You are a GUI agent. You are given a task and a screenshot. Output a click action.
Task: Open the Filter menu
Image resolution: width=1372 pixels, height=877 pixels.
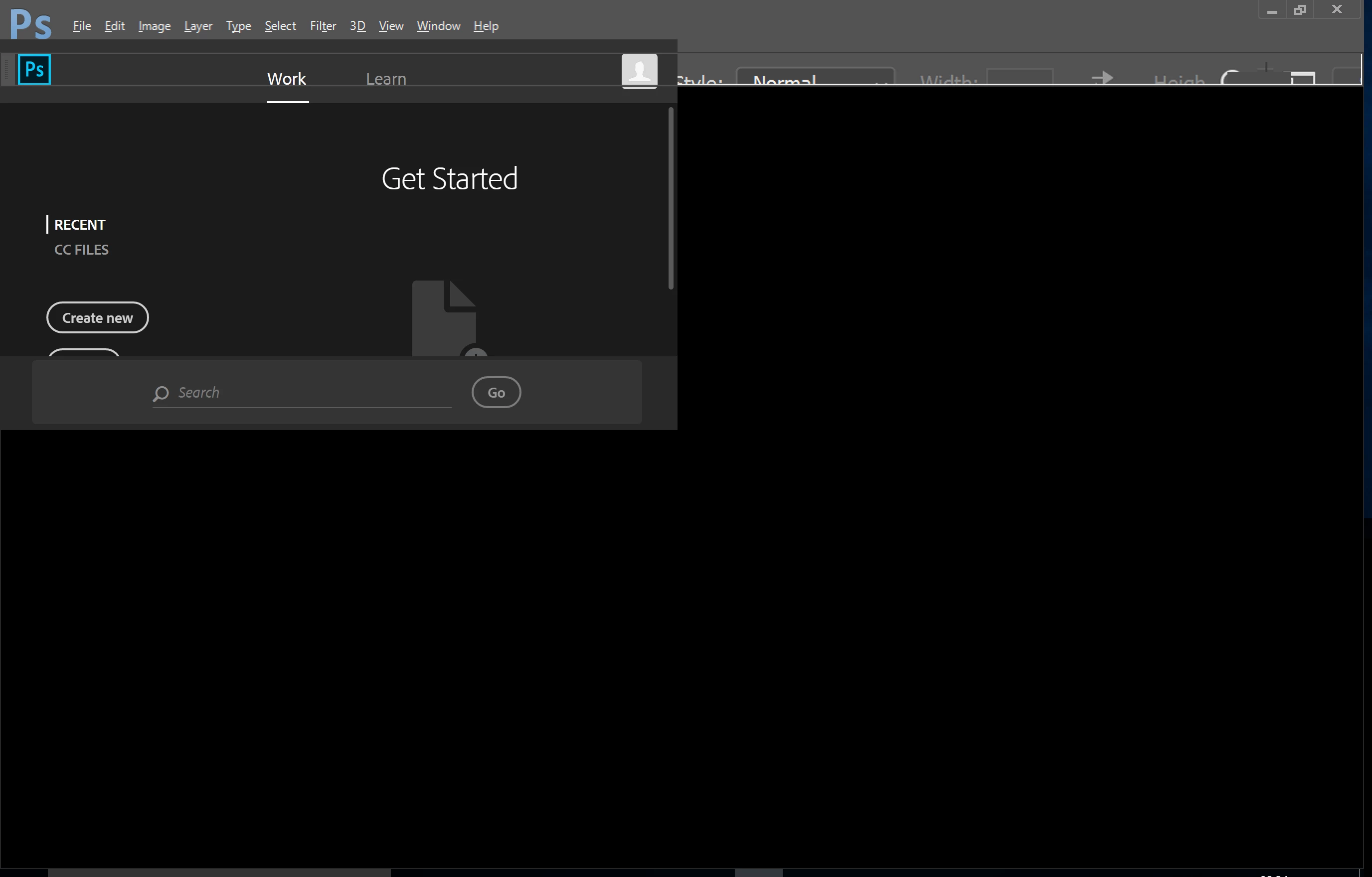323,25
